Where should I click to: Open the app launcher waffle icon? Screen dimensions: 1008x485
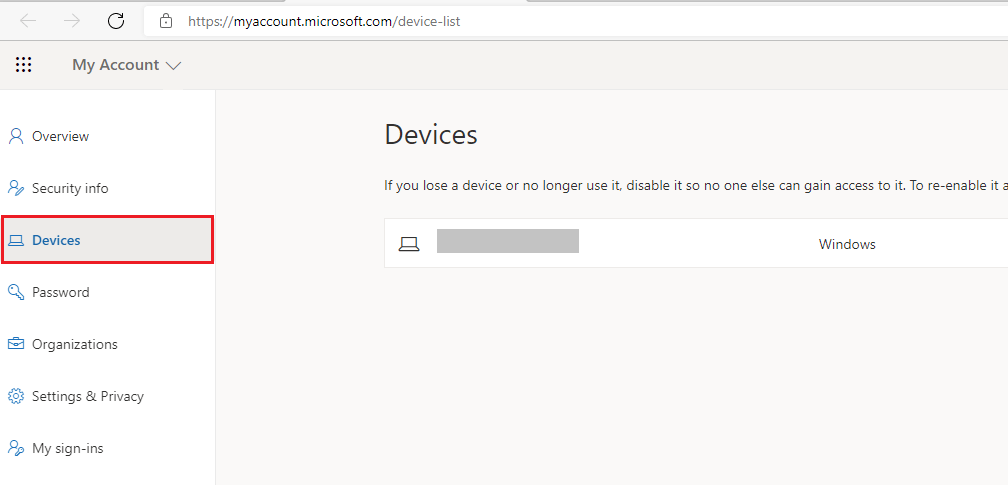pyautogui.click(x=24, y=64)
